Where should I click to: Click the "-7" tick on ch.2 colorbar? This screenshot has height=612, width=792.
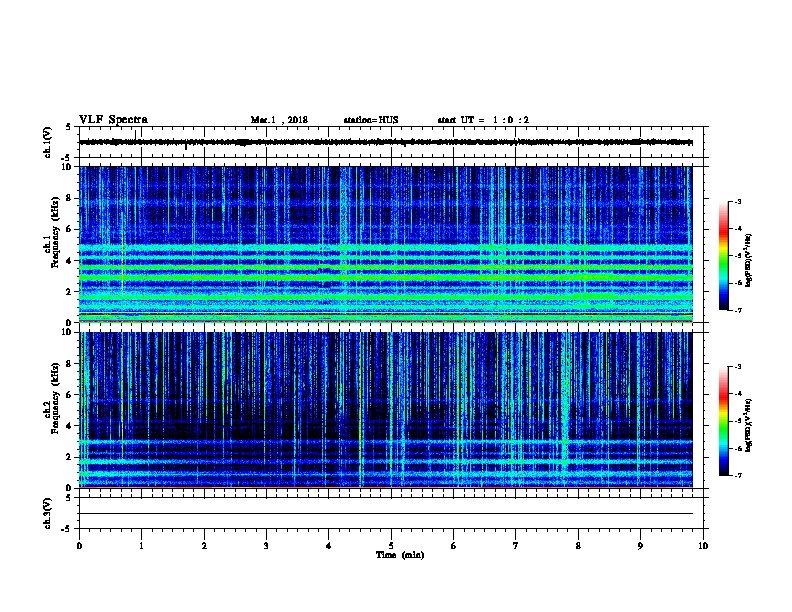click(737, 476)
